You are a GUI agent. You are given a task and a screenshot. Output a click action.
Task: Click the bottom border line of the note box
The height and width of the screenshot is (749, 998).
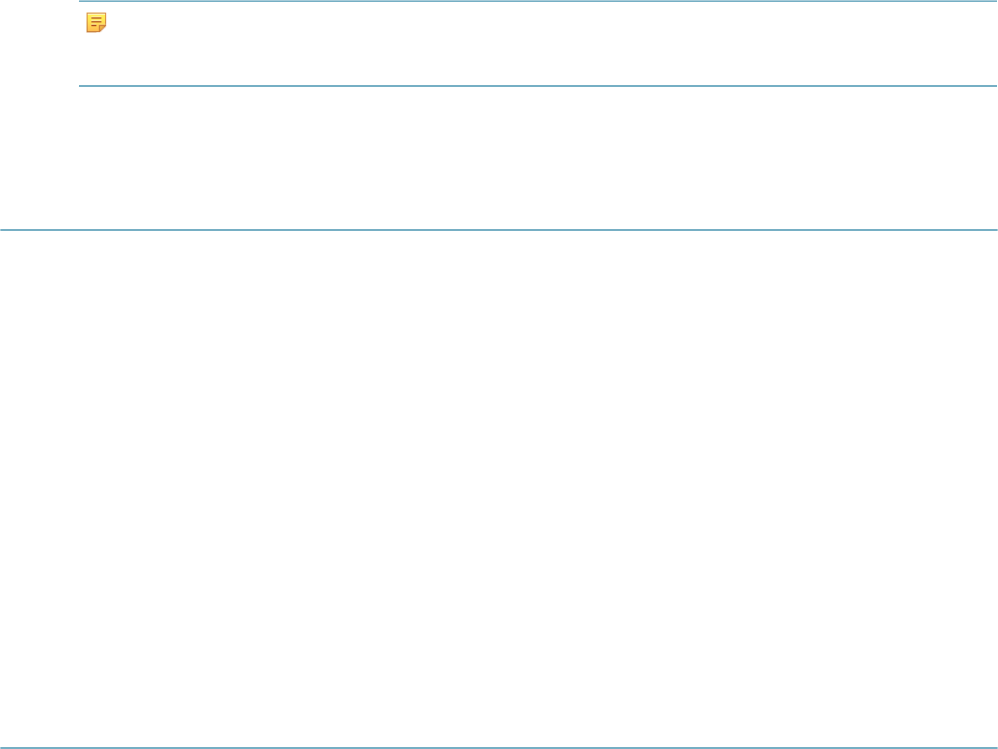(538, 86)
